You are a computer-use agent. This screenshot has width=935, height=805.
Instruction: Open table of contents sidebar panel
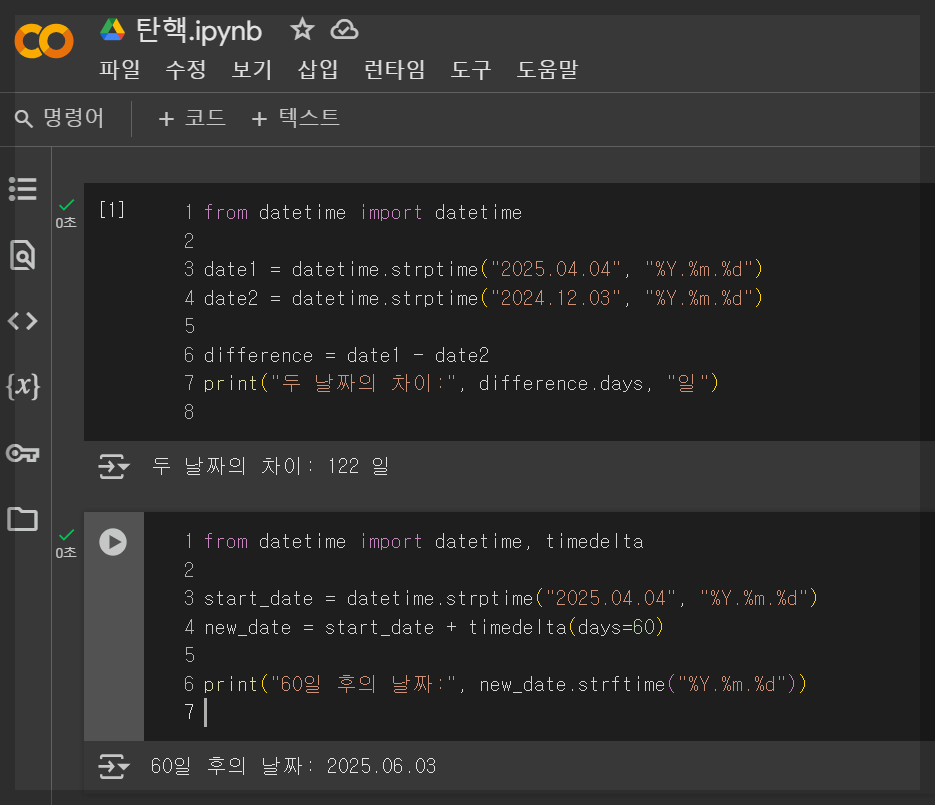pyautogui.click(x=23, y=189)
